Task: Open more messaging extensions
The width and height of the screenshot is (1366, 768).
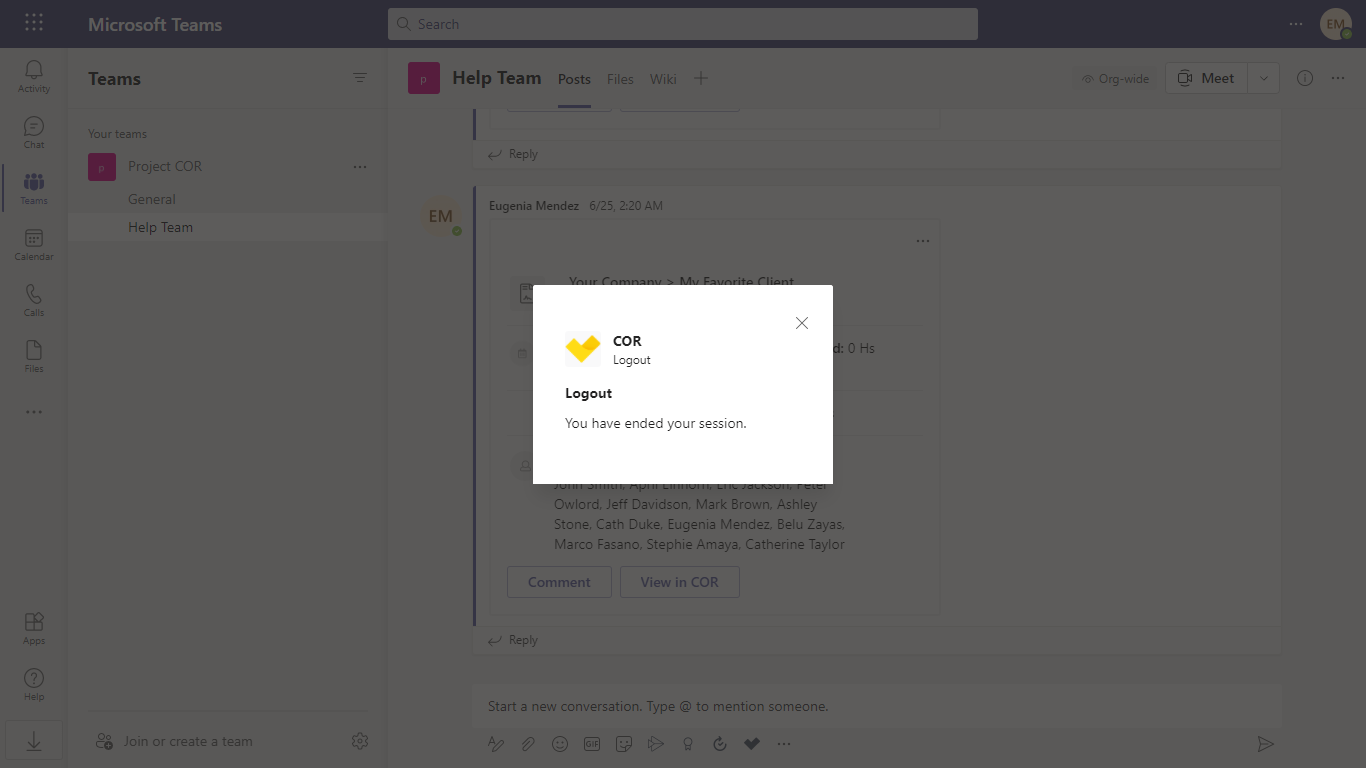Action: 784,744
